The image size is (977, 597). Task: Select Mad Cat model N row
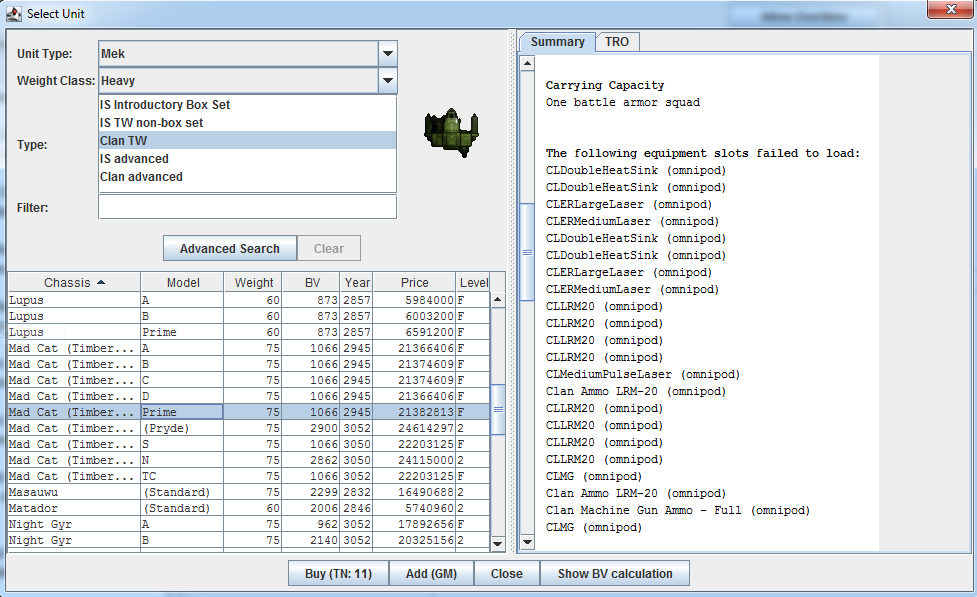coord(249,460)
